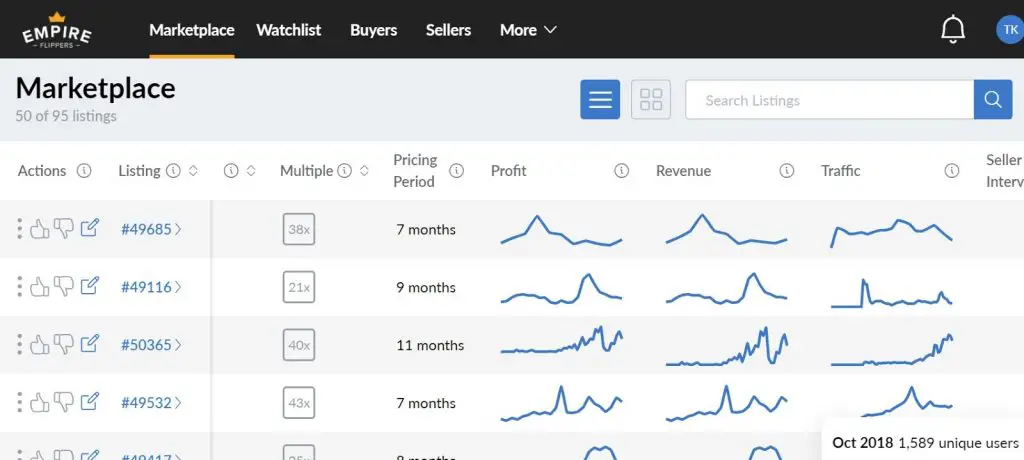
Task: Click "11 months" pricing period cell
Action: (430, 345)
